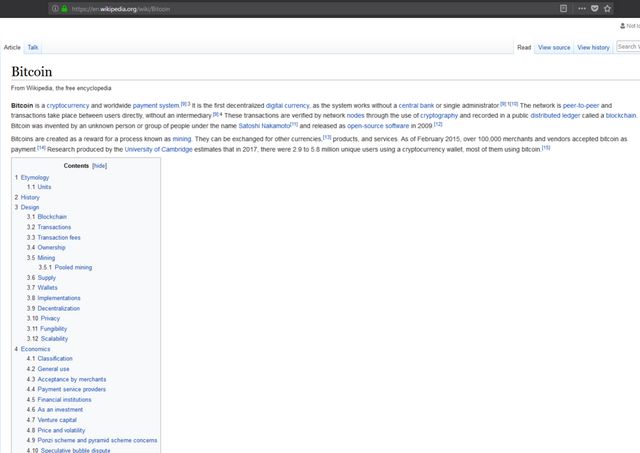Screen dimensions: 640x453
Task: Switch to the Article tab
Action: pos(12,47)
